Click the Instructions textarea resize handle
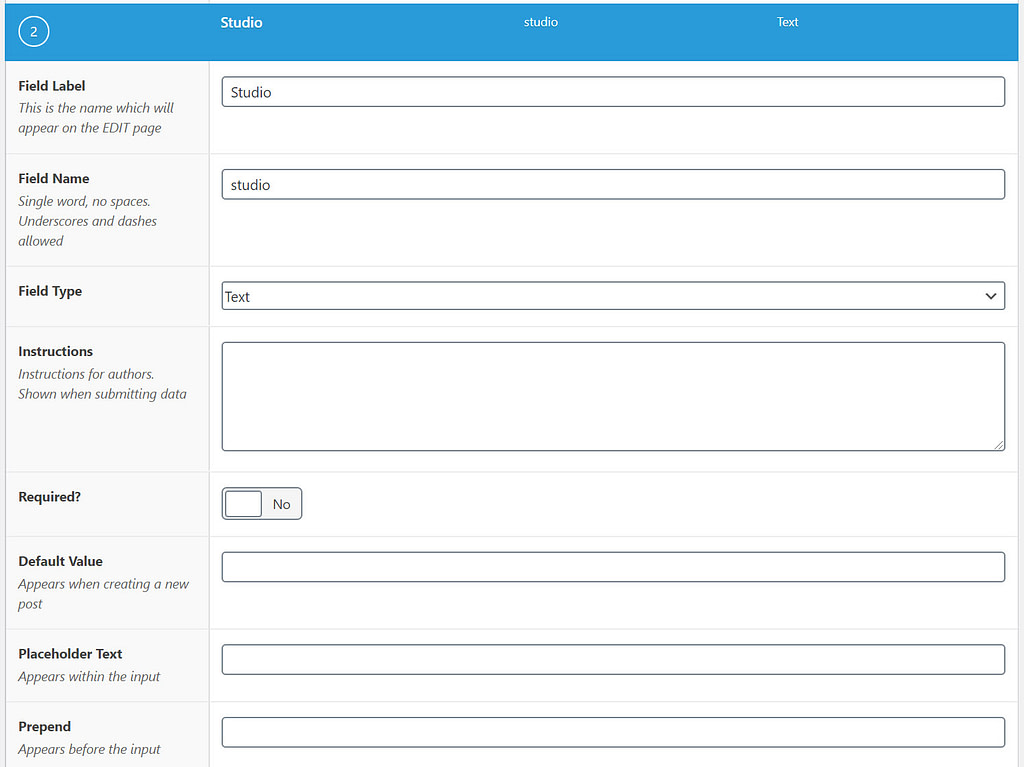This screenshot has width=1024, height=767. (999, 445)
